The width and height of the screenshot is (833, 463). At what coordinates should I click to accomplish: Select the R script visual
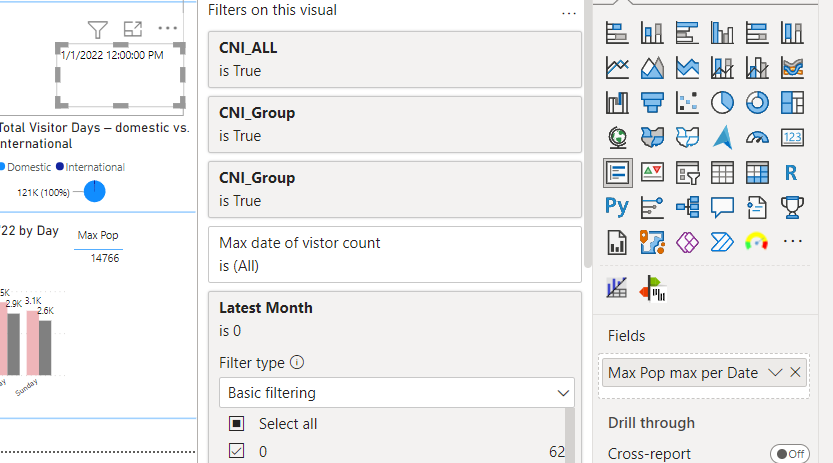pos(792,173)
